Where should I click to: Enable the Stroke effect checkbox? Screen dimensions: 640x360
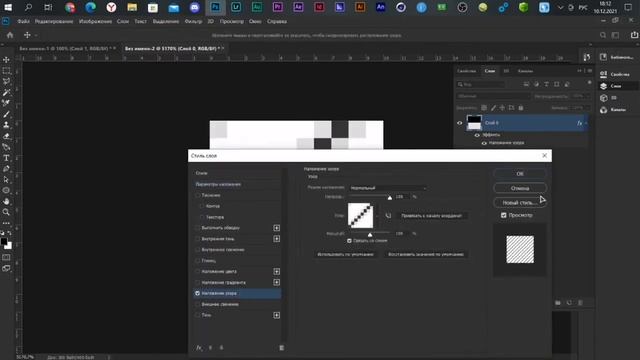click(x=198, y=228)
